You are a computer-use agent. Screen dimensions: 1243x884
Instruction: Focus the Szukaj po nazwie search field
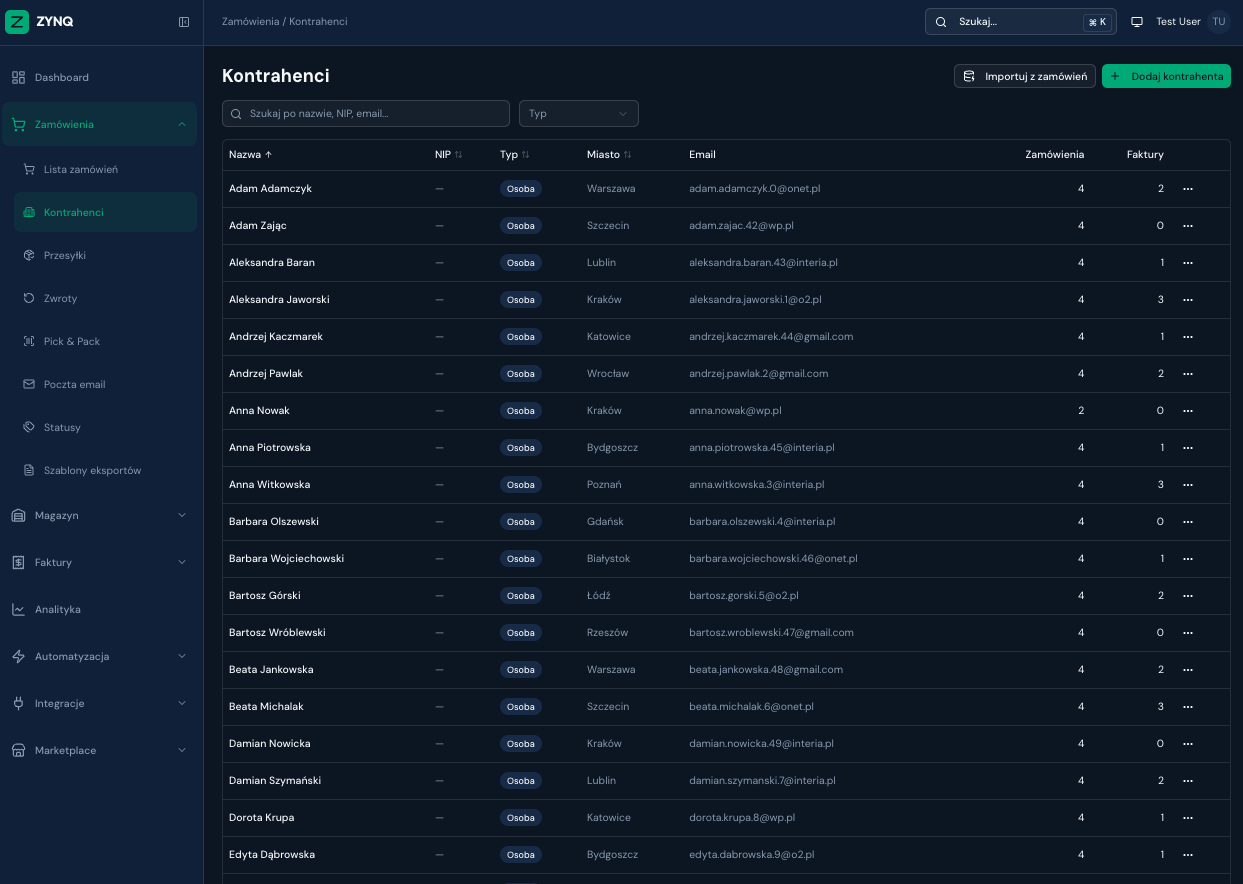click(366, 113)
